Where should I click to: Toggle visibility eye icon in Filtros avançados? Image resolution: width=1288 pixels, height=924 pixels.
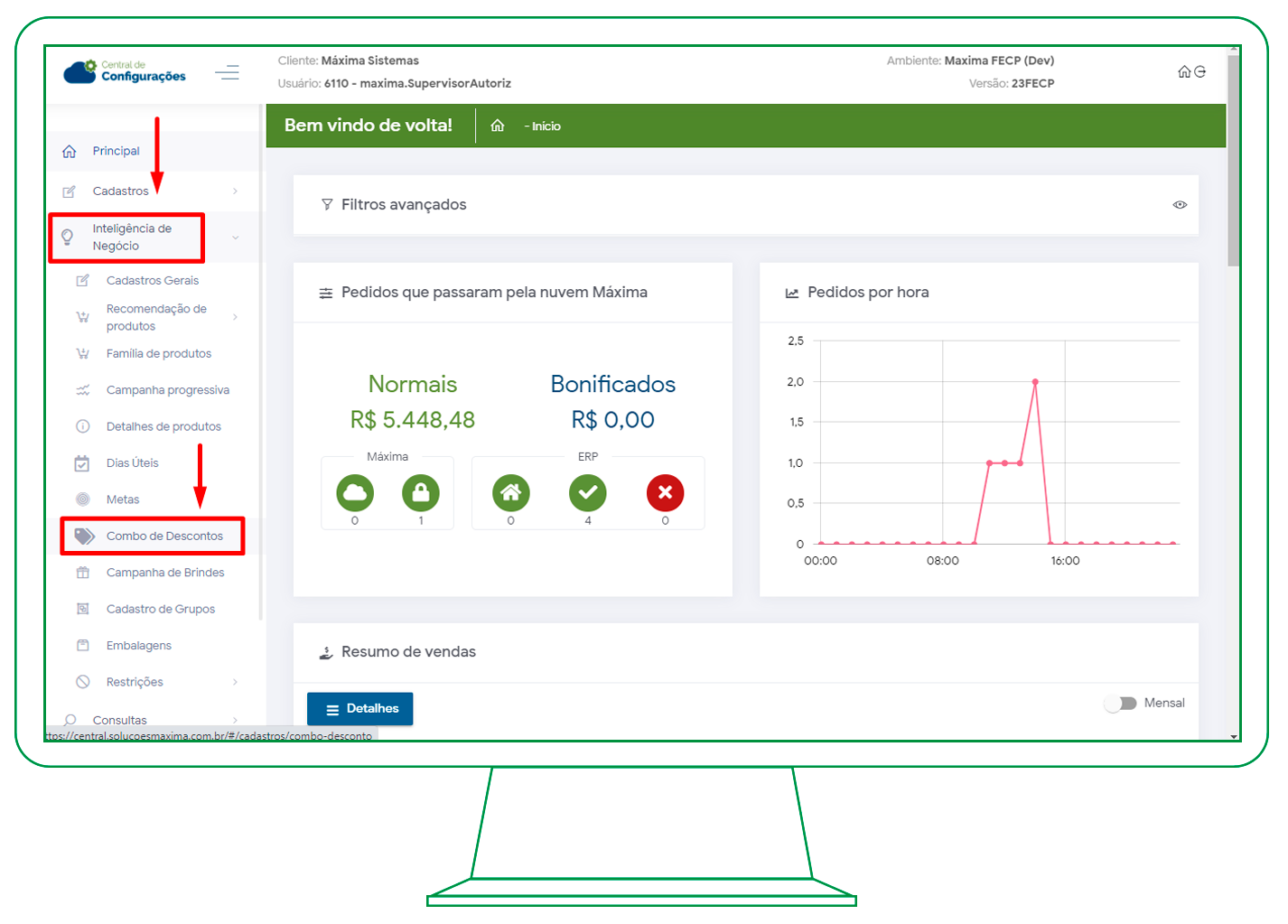1180,205
